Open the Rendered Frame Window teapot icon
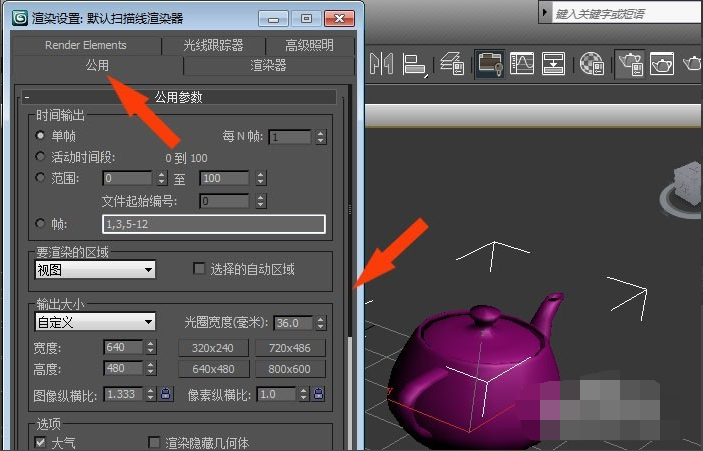Screen dimensions: 703x451 point(662,64)
